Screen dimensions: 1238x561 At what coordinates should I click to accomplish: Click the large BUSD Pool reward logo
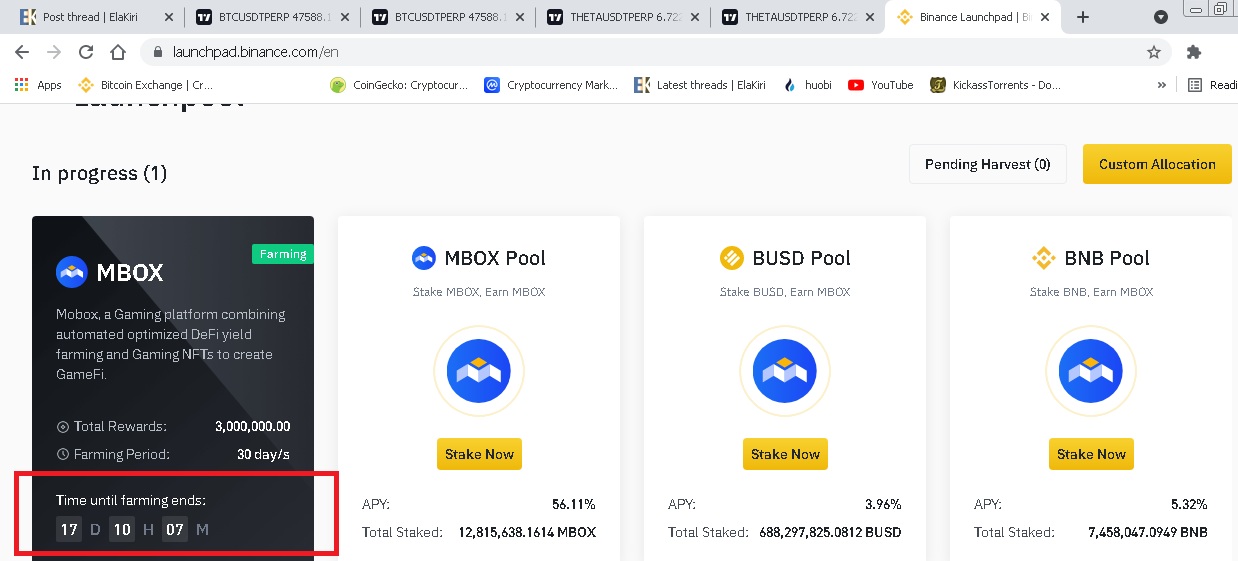(x=785, y=372)
